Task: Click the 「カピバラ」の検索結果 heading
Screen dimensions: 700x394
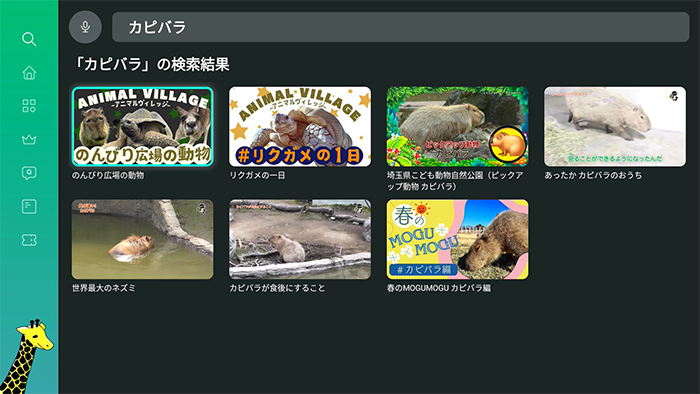Action: click(x=151, y=64)
